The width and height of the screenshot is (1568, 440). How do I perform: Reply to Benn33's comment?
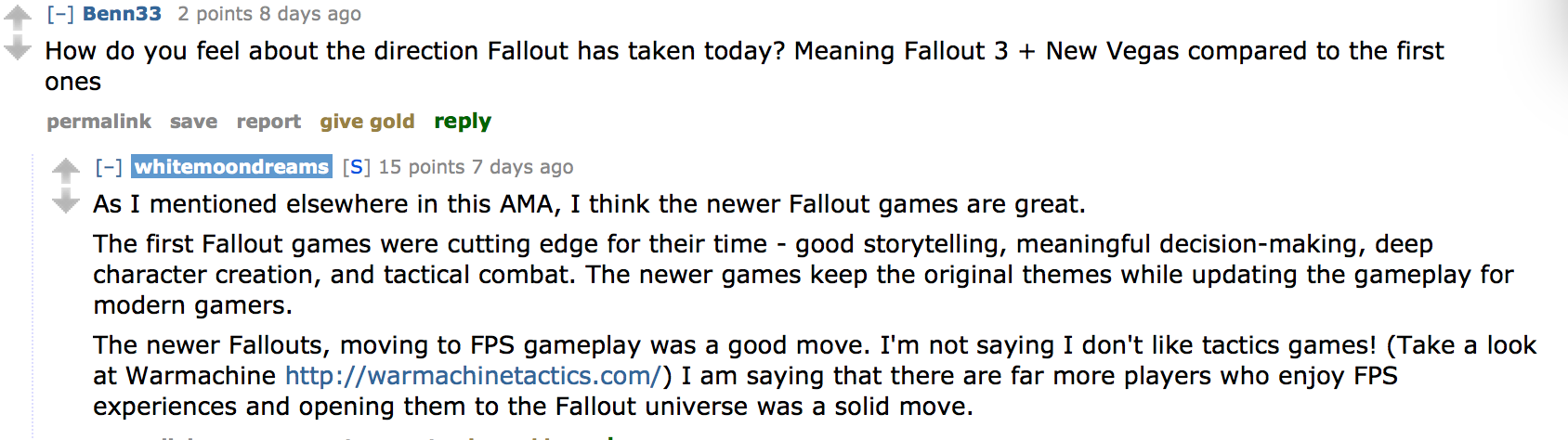click(463, 122)
